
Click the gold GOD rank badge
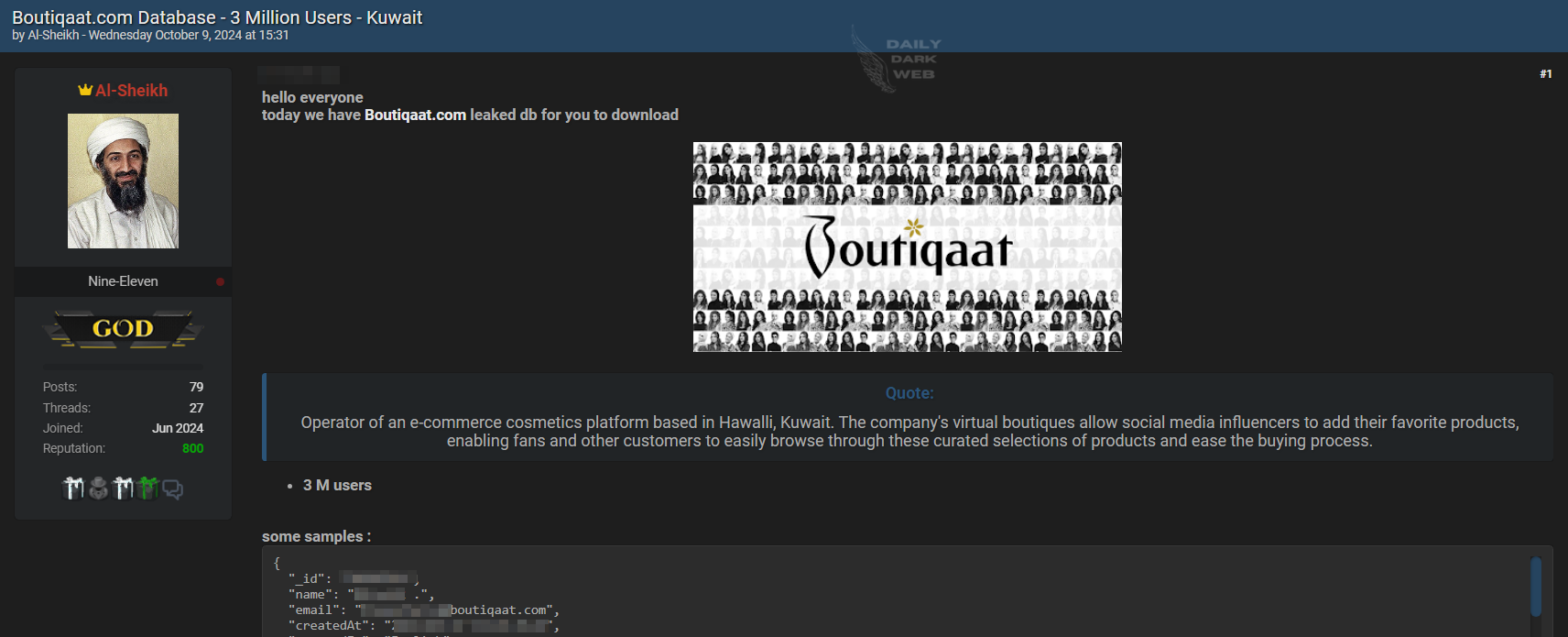[123, 329]
